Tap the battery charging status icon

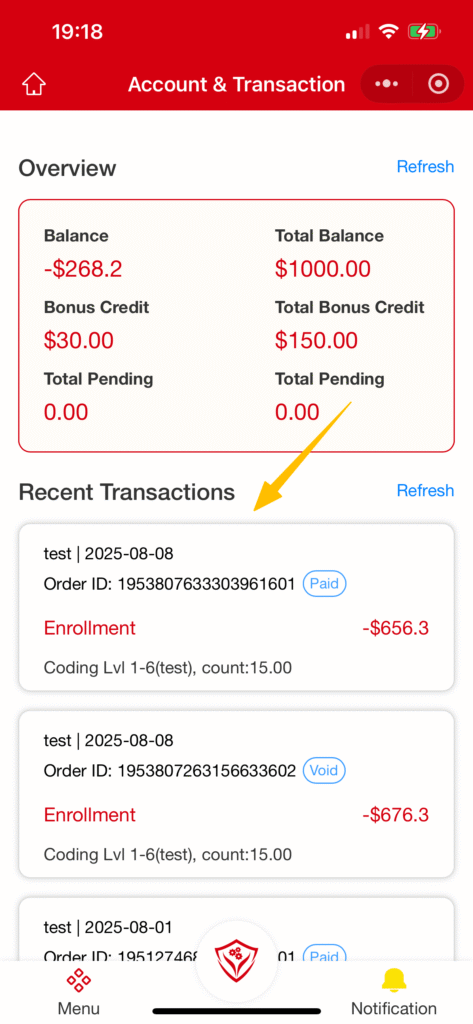pyautogui.click(x=423, y=31)
